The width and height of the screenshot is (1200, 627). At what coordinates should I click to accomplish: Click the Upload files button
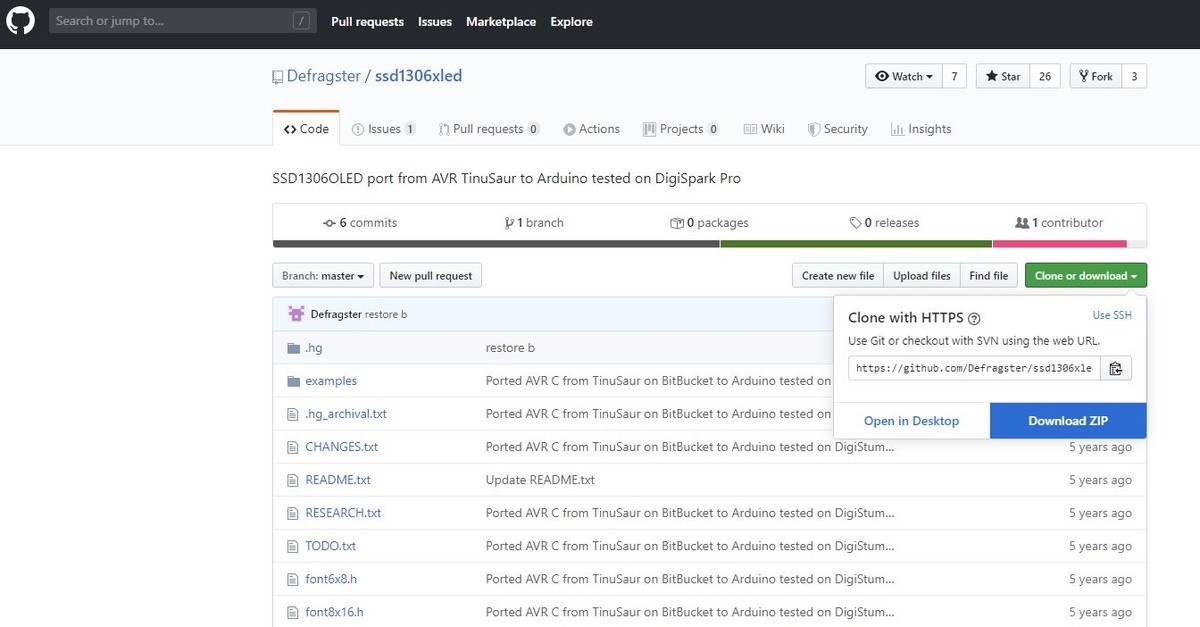click(922, 276)
